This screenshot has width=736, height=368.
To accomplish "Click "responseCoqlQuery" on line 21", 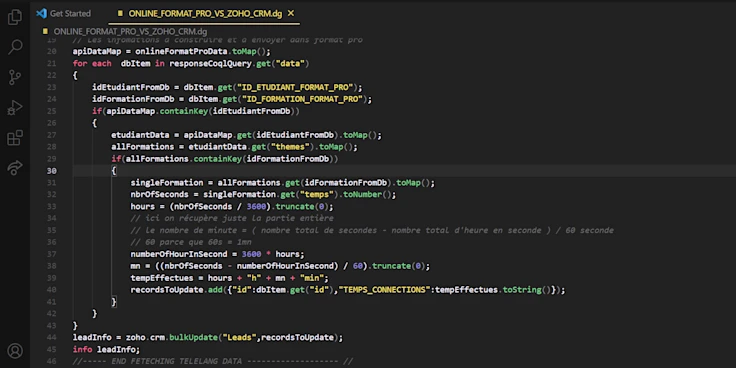I will tap(211, 63).
